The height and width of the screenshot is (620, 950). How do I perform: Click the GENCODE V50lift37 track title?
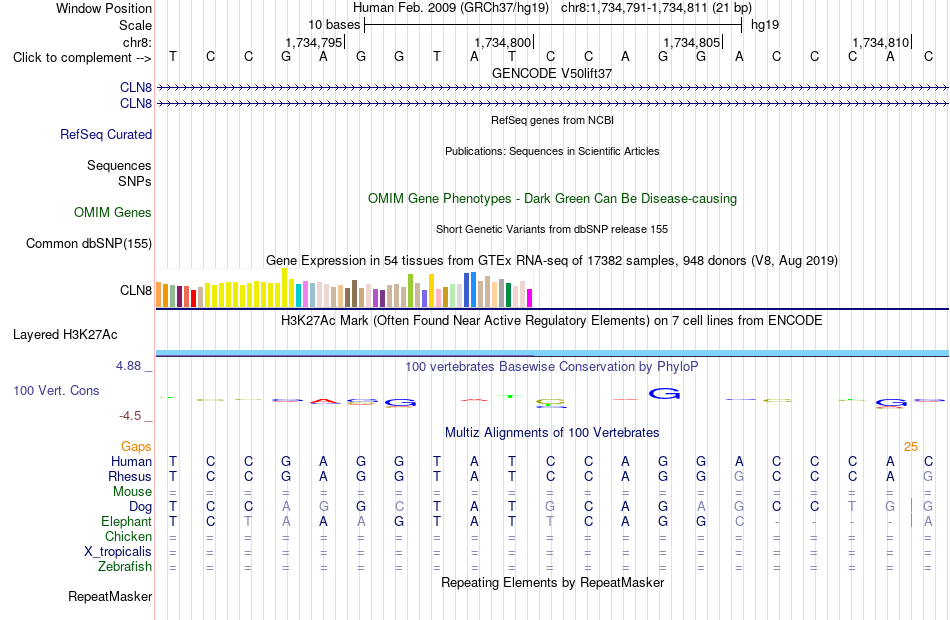pos(552,73)
